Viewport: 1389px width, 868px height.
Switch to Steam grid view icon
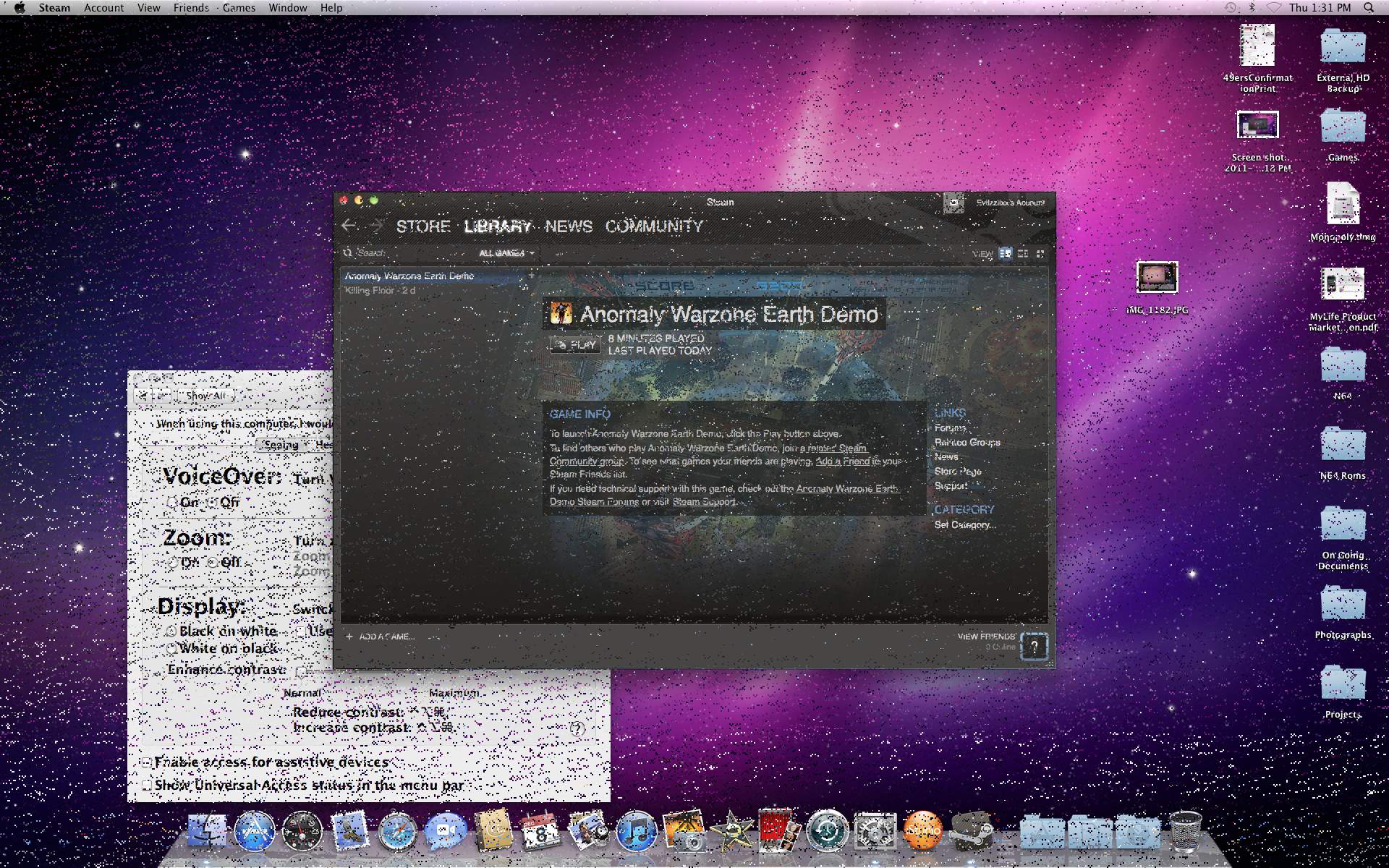1040,253
